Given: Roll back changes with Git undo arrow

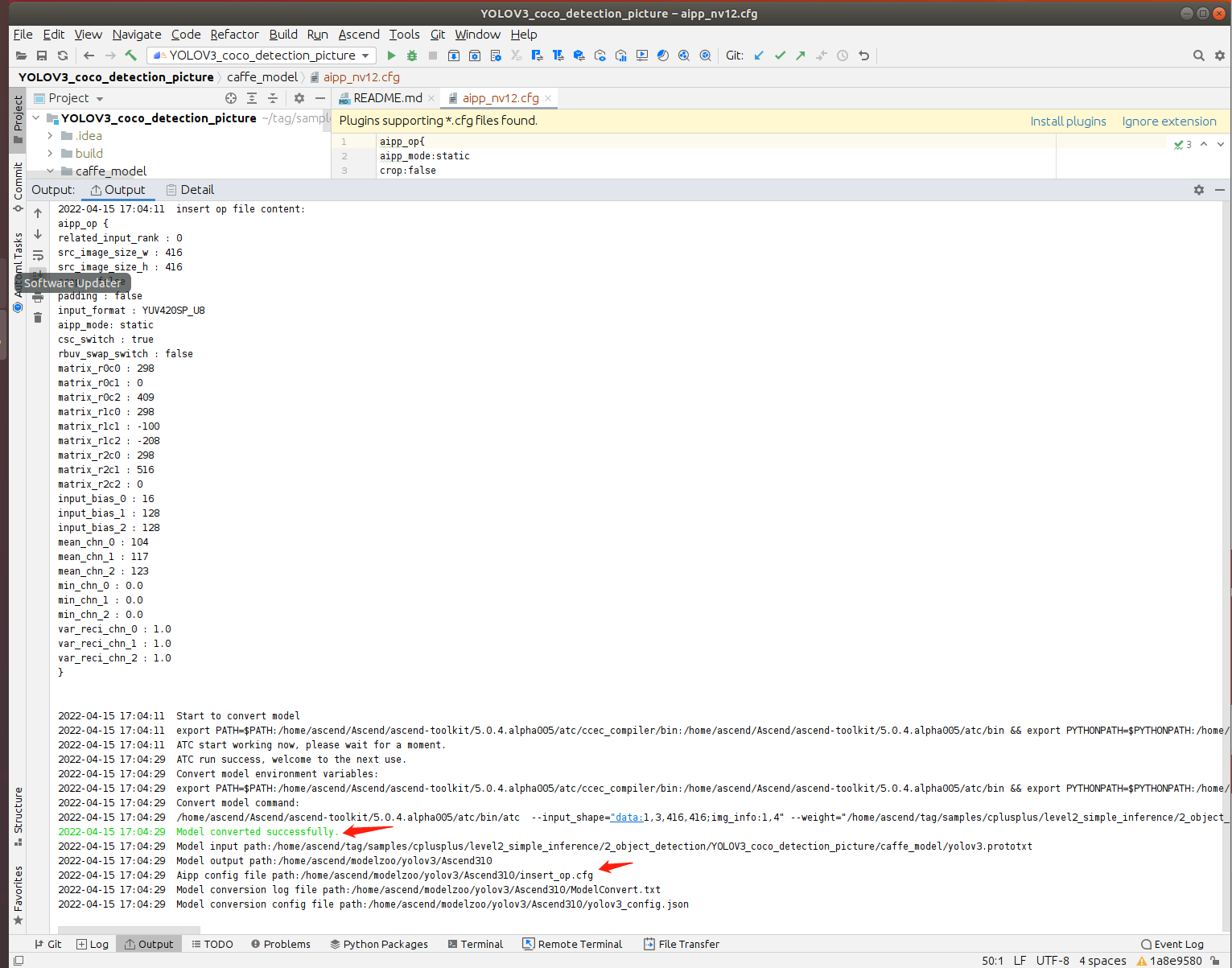Looking at the screenshot, I should pos(863,56).
